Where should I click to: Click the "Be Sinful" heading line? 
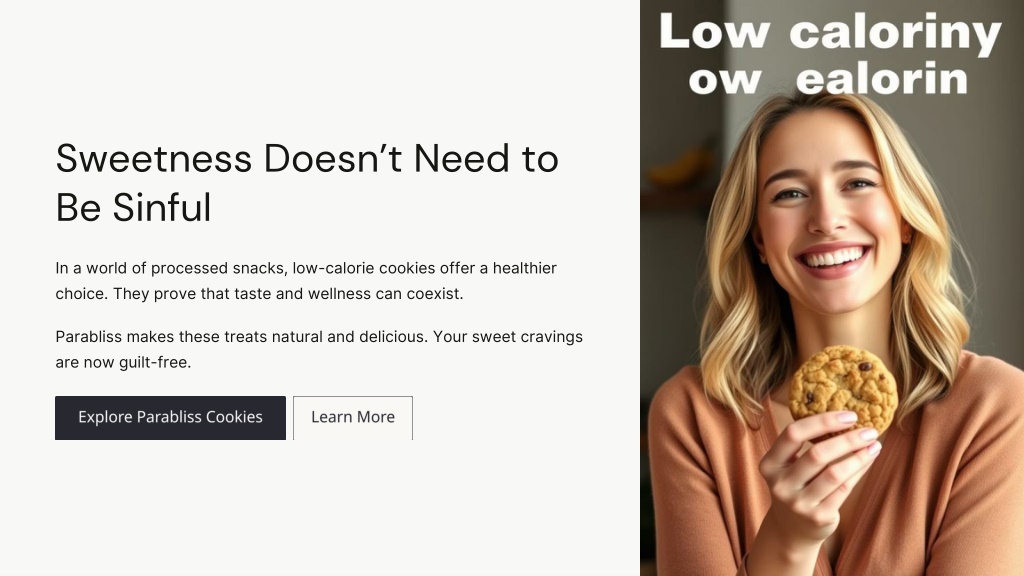(133, 208)
